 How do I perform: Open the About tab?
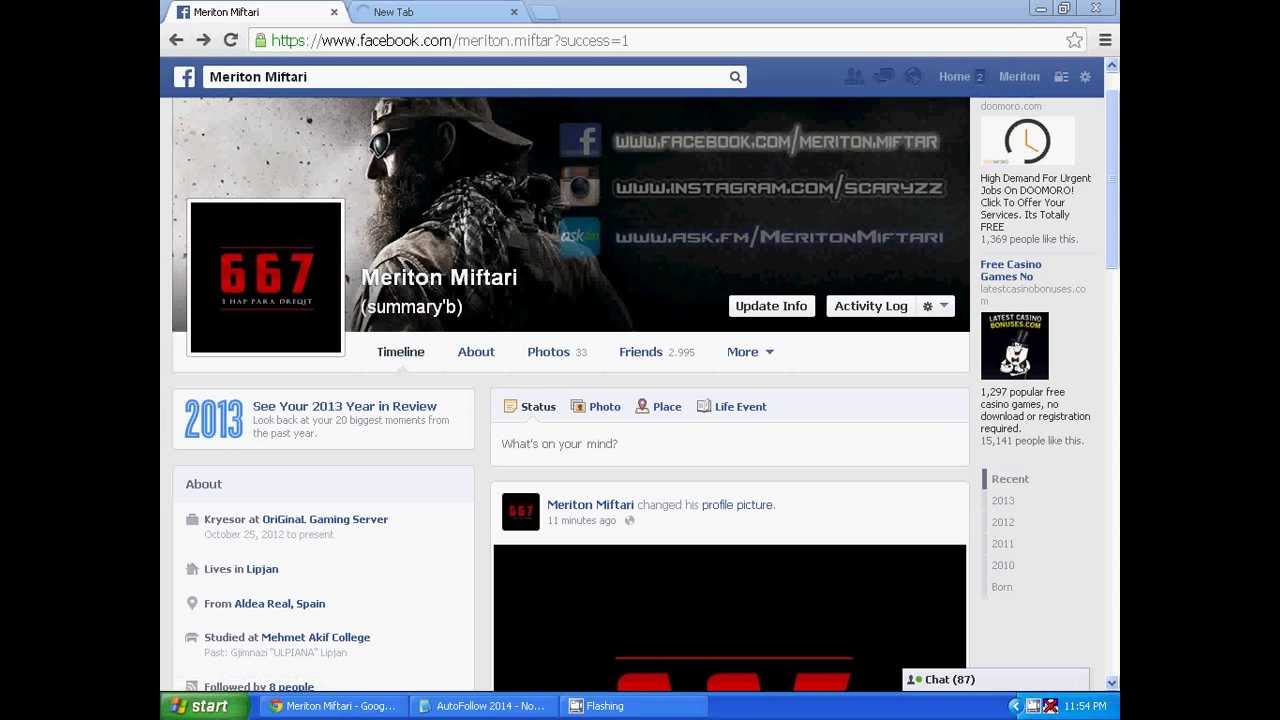476,352
